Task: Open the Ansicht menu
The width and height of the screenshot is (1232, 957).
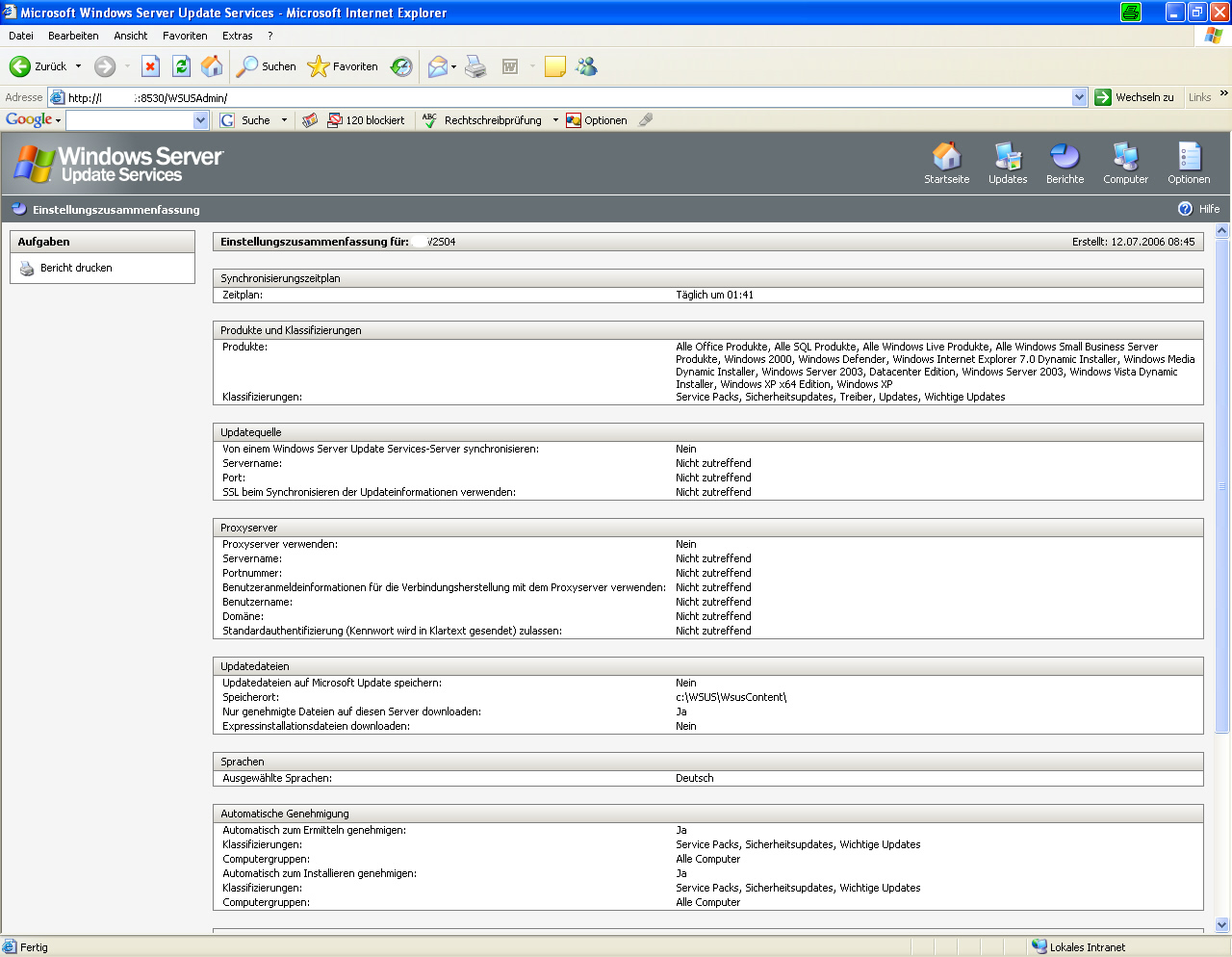Action: click(131, 36)
